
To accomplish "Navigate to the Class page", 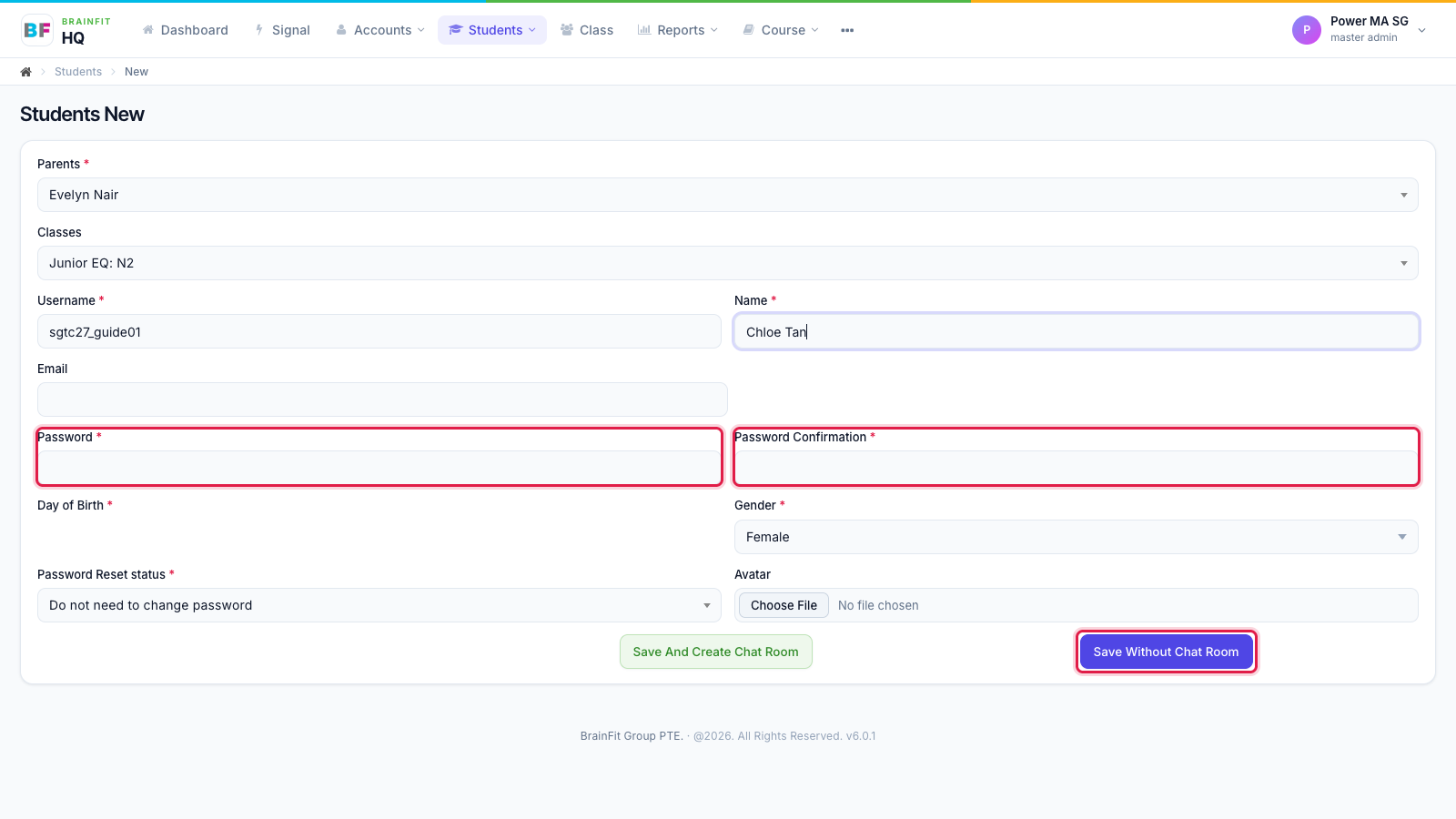I will coord(587,30).
